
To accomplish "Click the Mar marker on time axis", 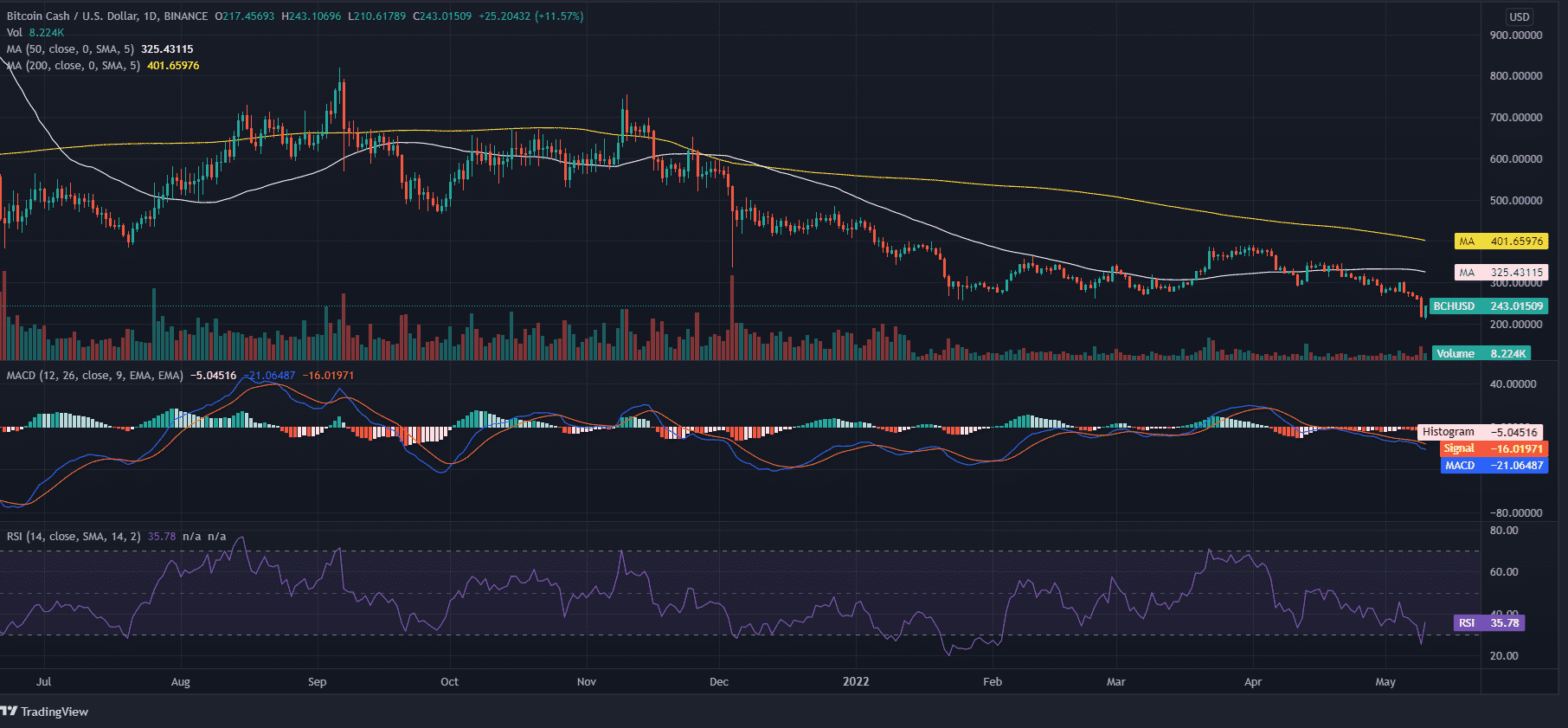I will [1116, 682].
